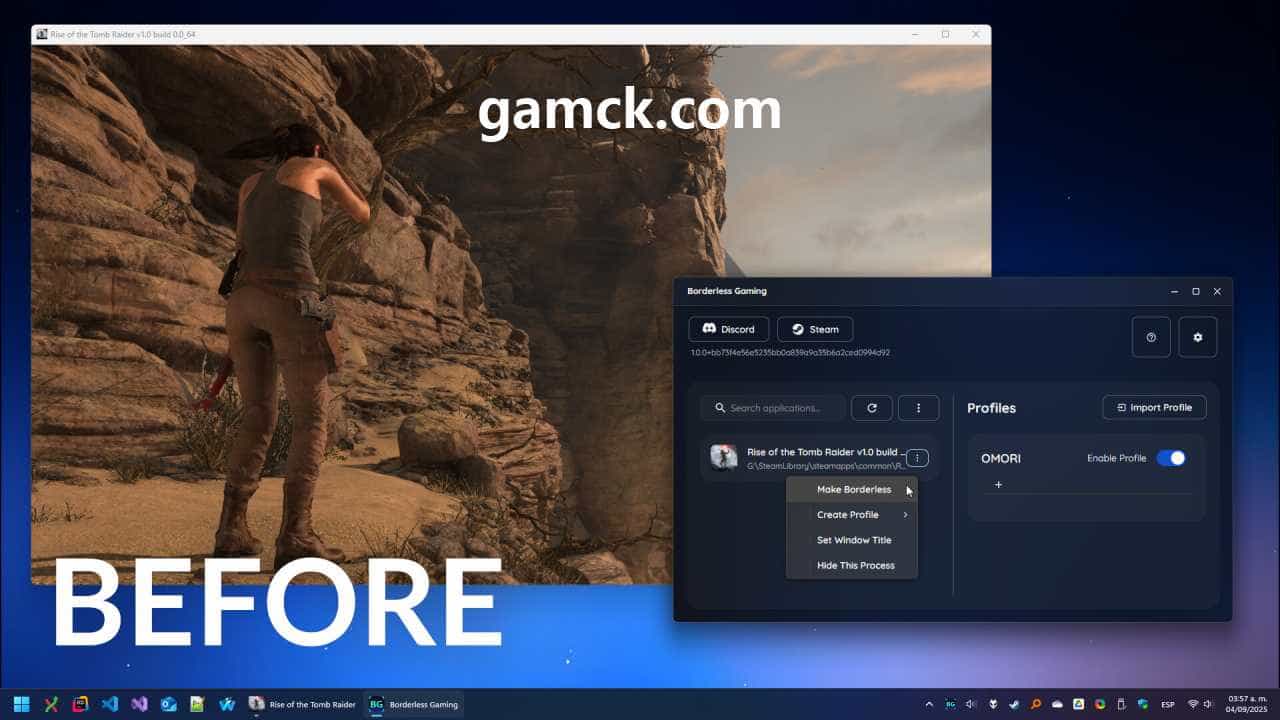Open Outlook from the taskbar
The width and height of the screenshot is (1280, 720).
pos(169,704)
